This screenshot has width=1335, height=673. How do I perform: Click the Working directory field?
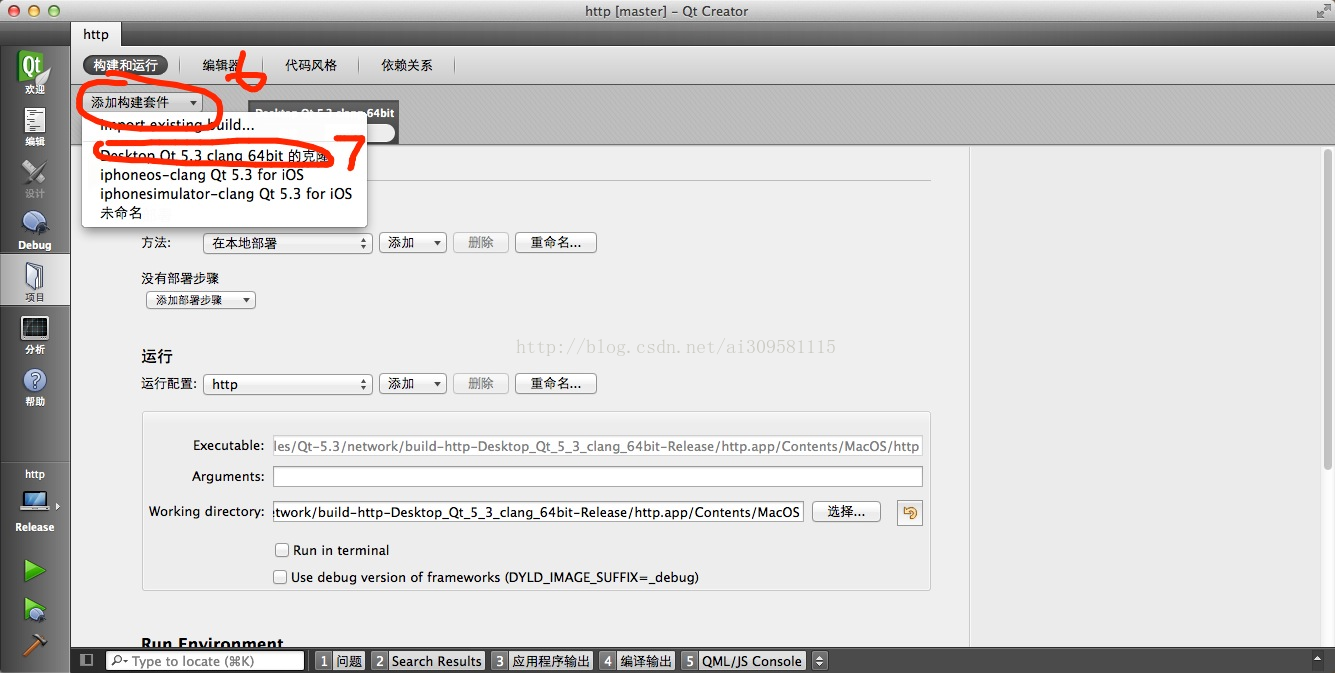point(538,512)
